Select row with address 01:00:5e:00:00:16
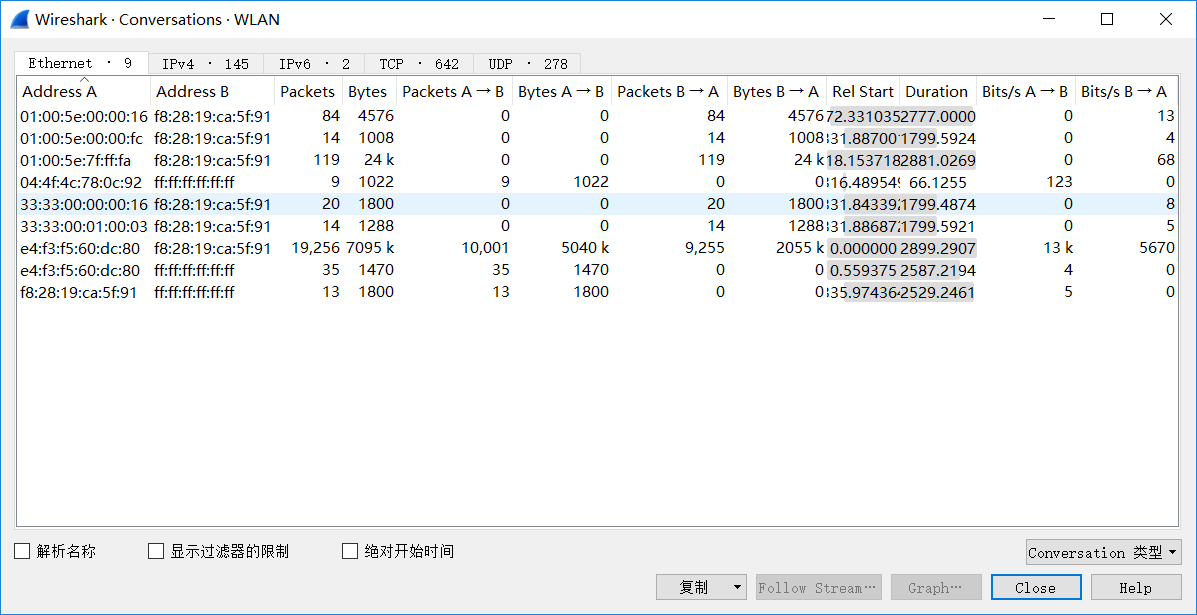 [598, 116]
